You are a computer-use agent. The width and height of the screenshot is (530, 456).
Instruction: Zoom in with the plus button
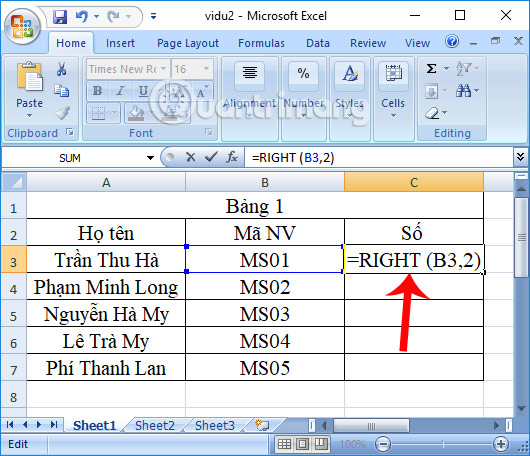(x=501, y=444)
